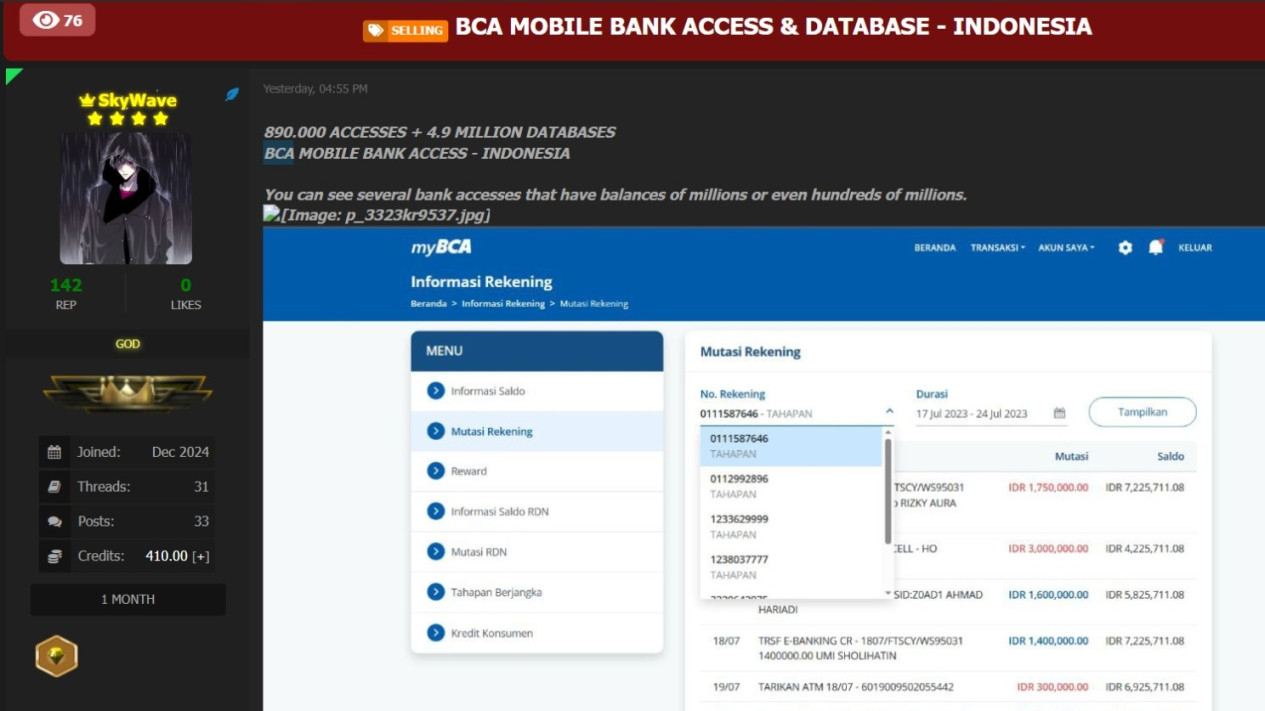Click the 1 MONTH button

tap(128, 599)
